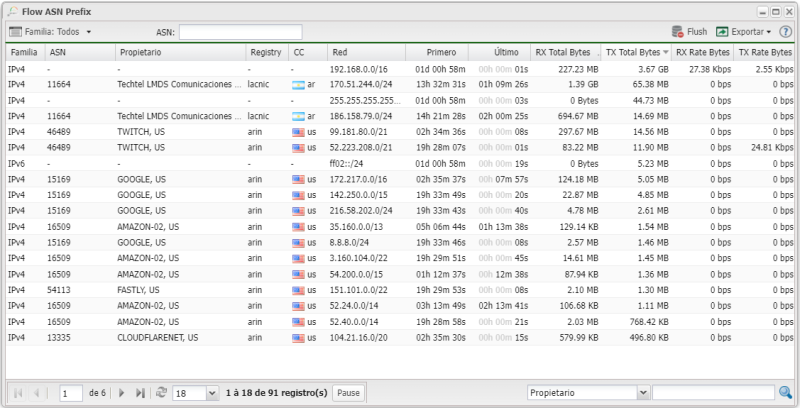
Task: Go to the first page icon
Action: pyautogui.click(x=18, y=393)
